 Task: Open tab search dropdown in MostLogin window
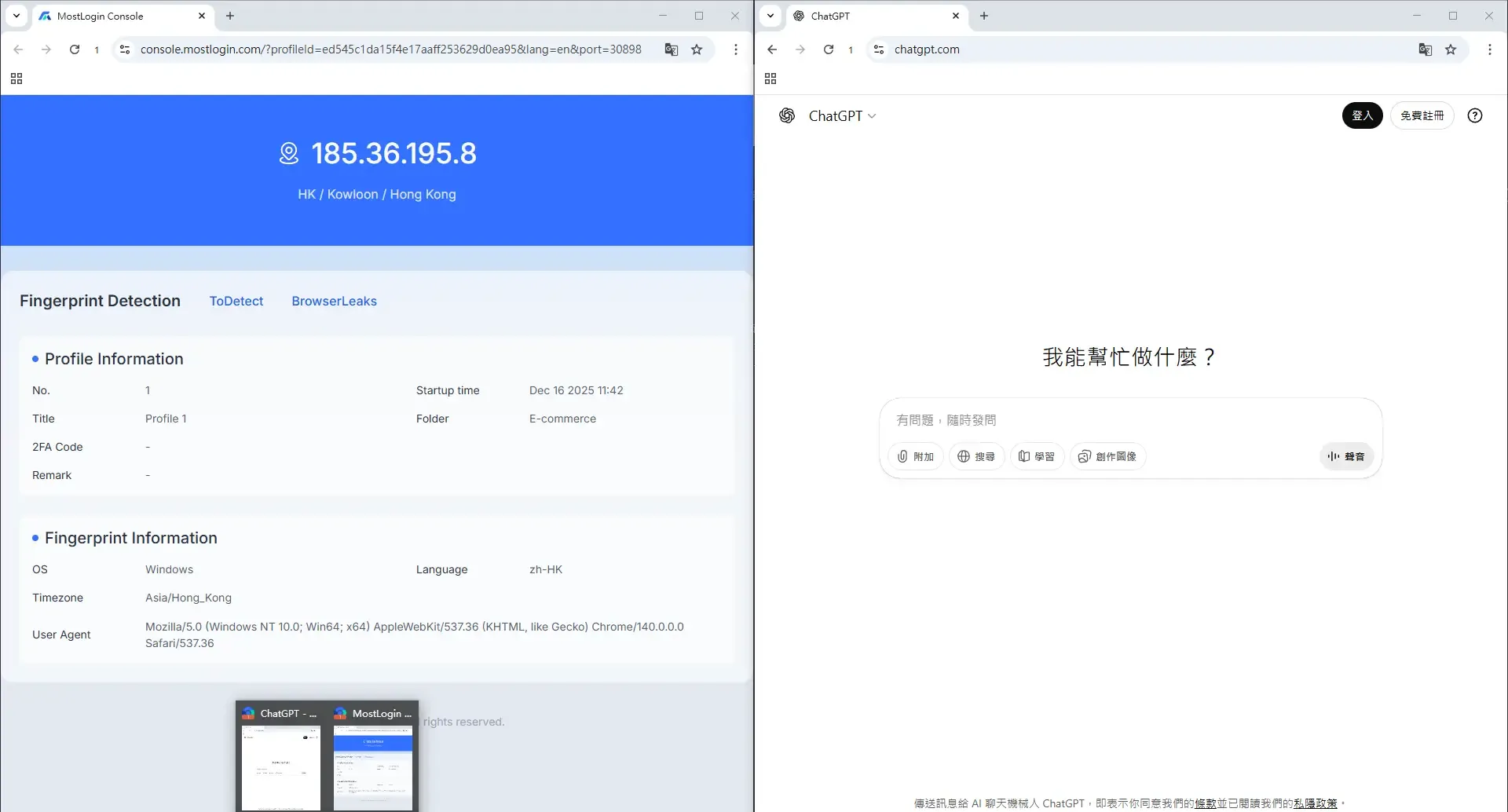tap(16, 16)
